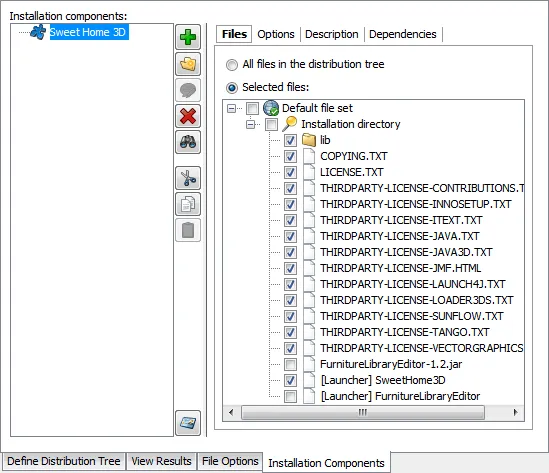Click the COPYING.TXT file icon

click(309, 156)
